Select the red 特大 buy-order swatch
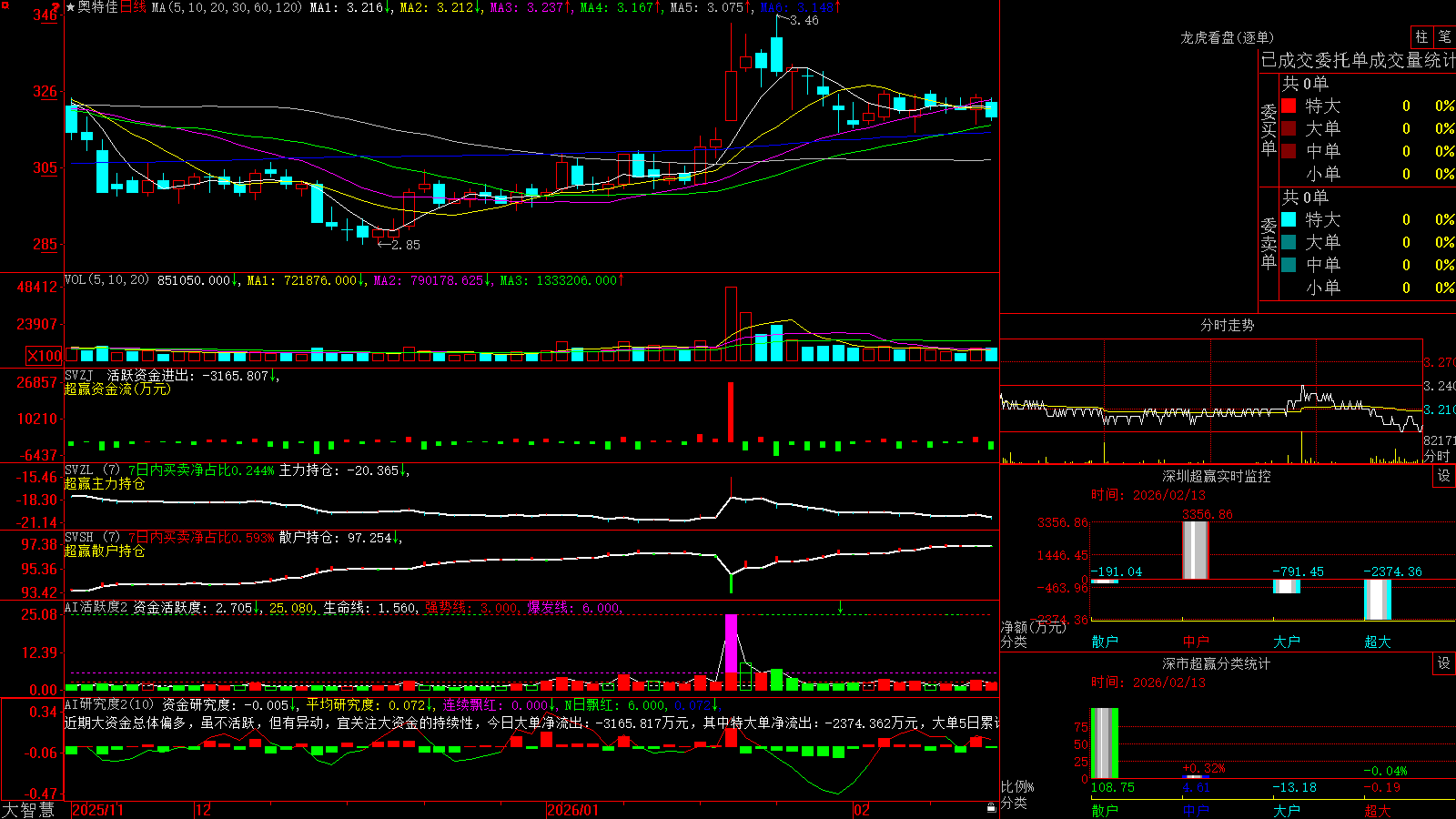1456x819 pixels. click(1289, 106)
